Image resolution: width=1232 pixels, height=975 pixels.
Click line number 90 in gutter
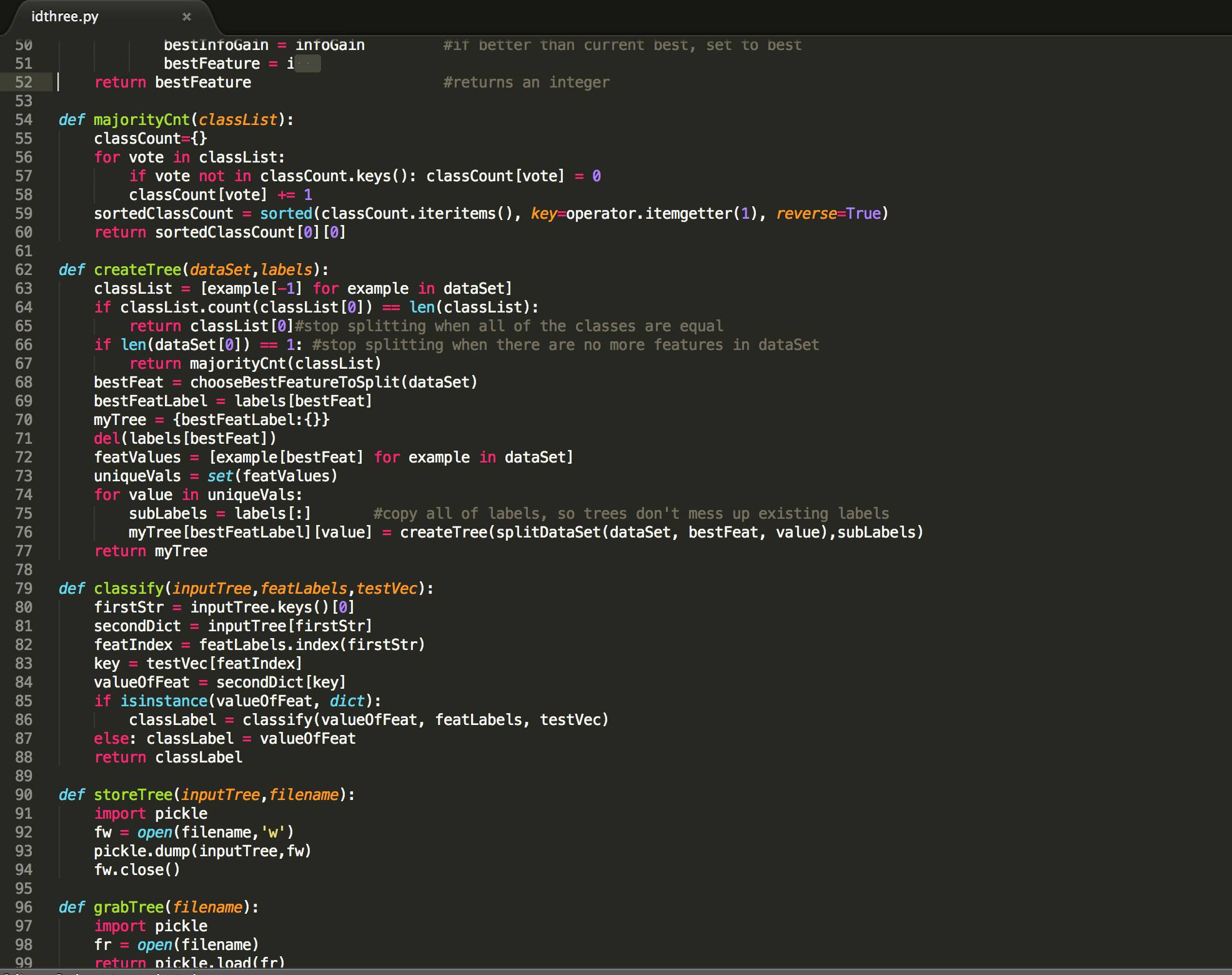24,795
